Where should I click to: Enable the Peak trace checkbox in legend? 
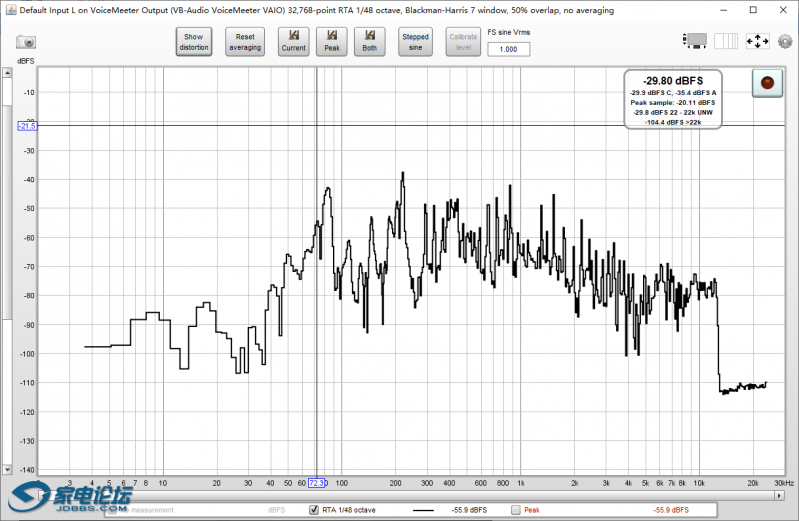[x=516, y=510]
